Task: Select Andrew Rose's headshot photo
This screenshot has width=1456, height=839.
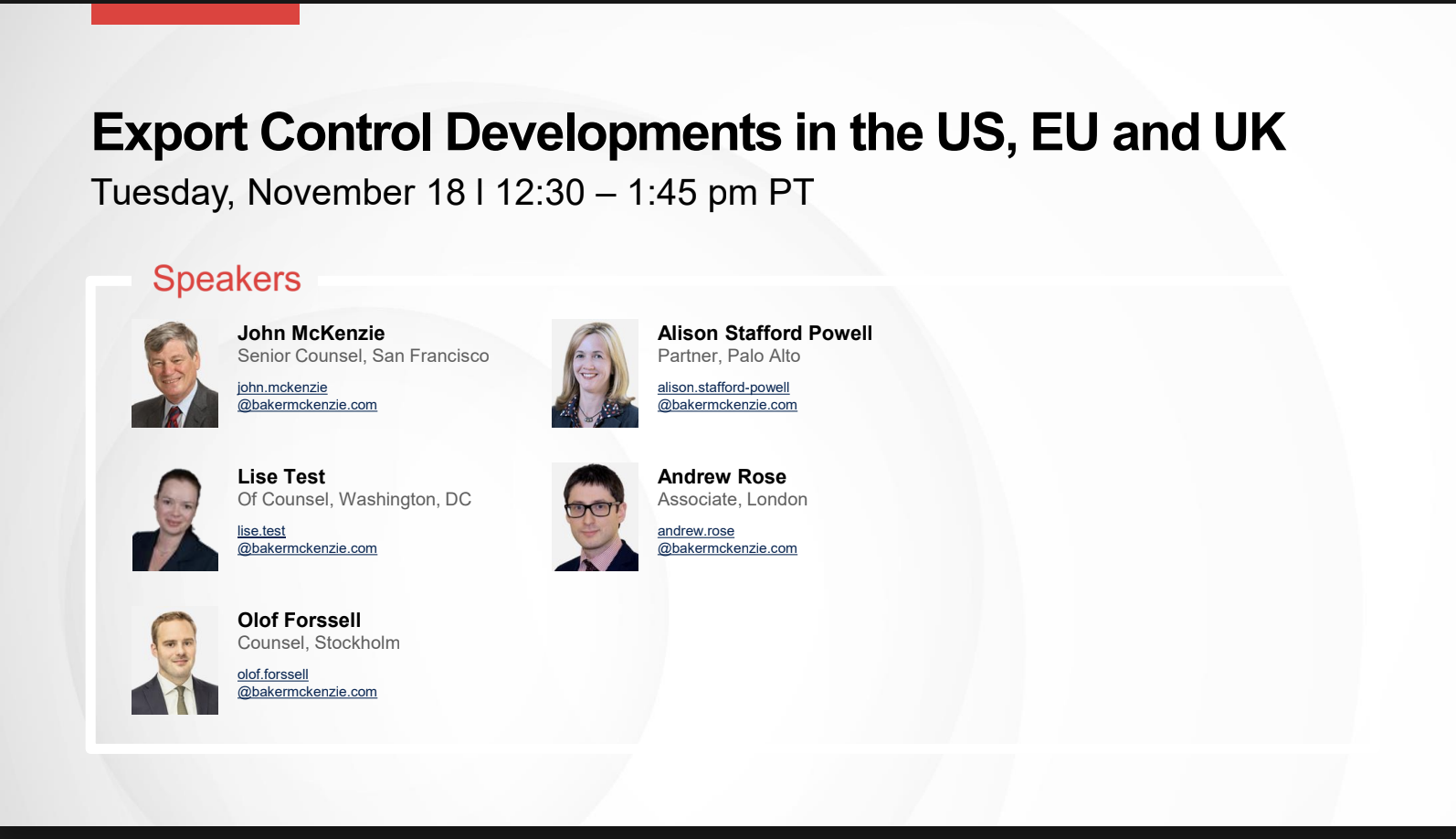Action: point(595,517)
